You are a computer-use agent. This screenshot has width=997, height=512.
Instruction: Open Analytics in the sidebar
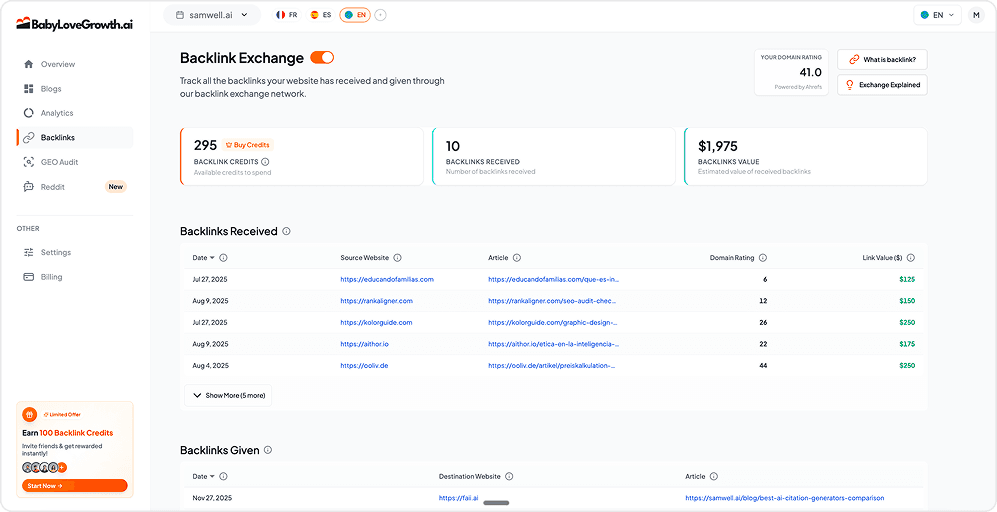pos(57,113)
